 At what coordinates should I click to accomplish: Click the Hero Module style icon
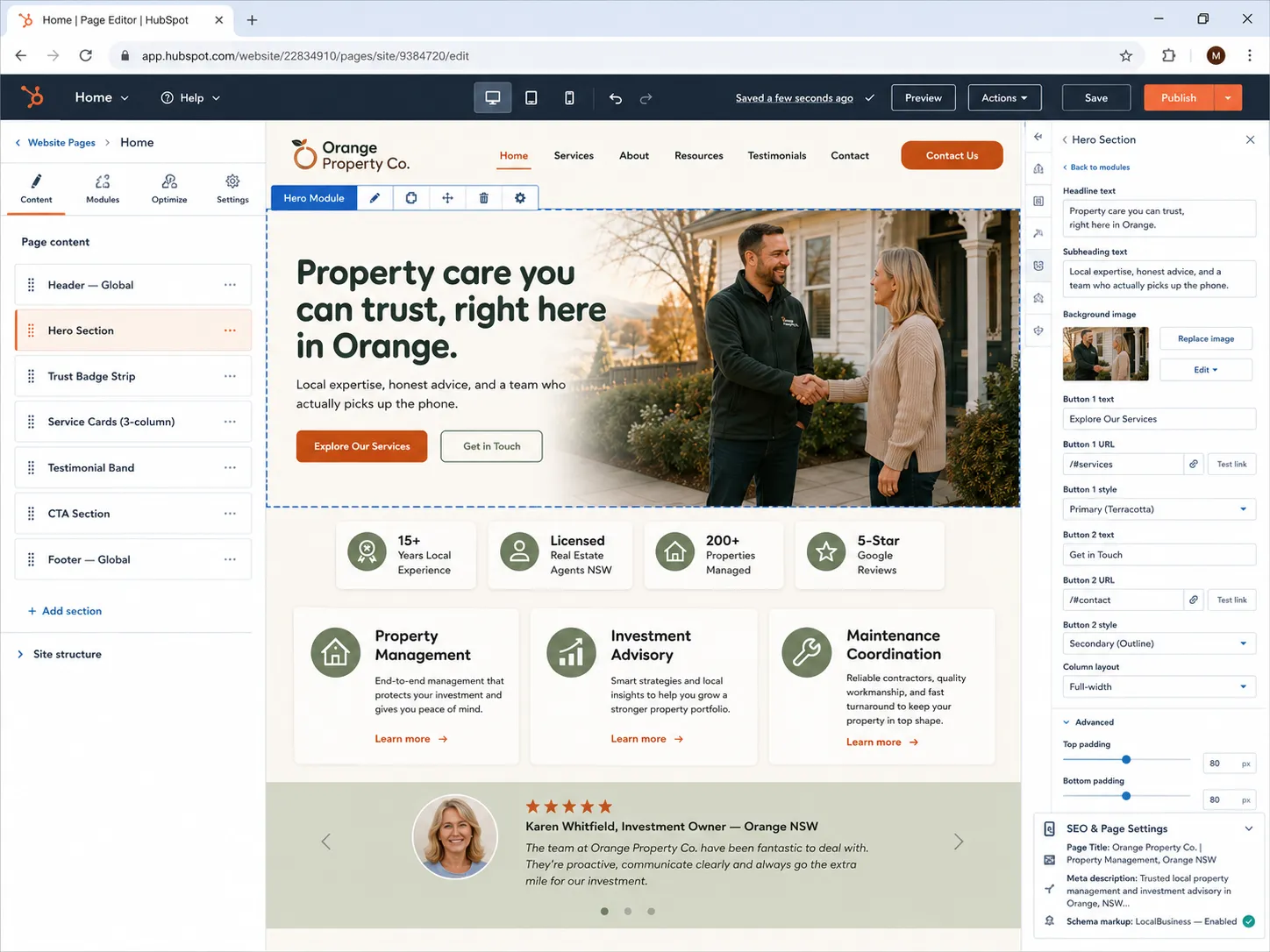411,198
